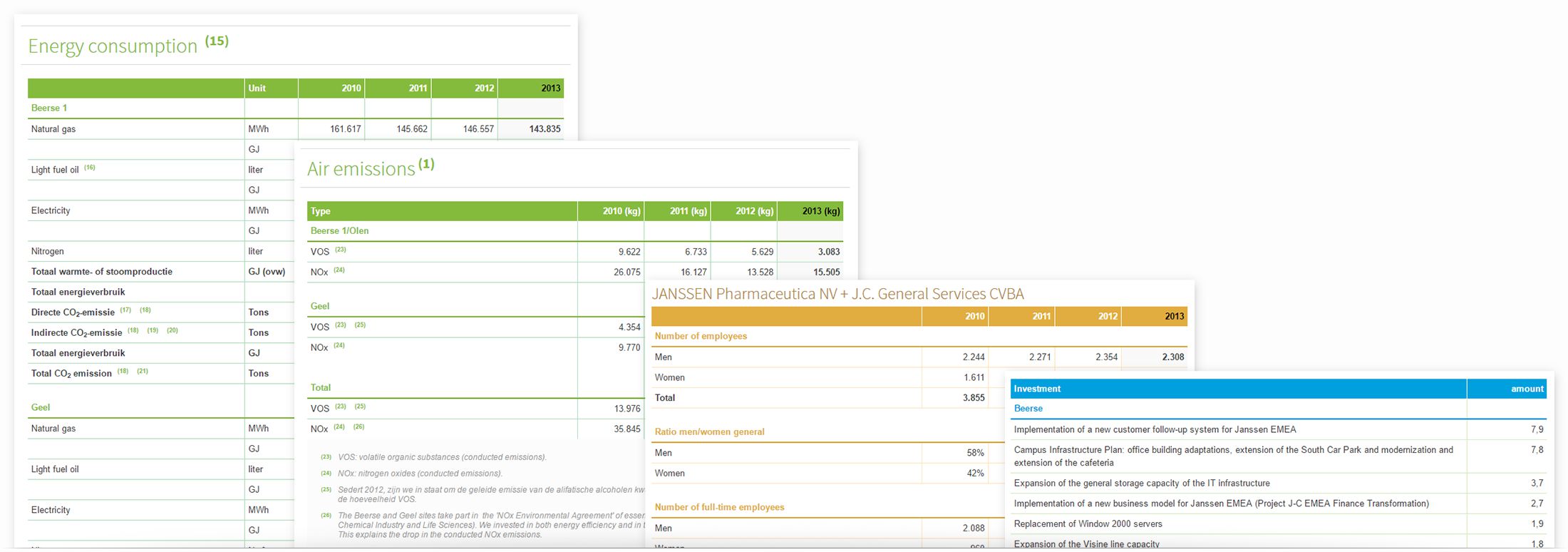Select Men 2010 value 2.244
The height and width of the screenshot is (552, 1568).
tap(974, 357)
